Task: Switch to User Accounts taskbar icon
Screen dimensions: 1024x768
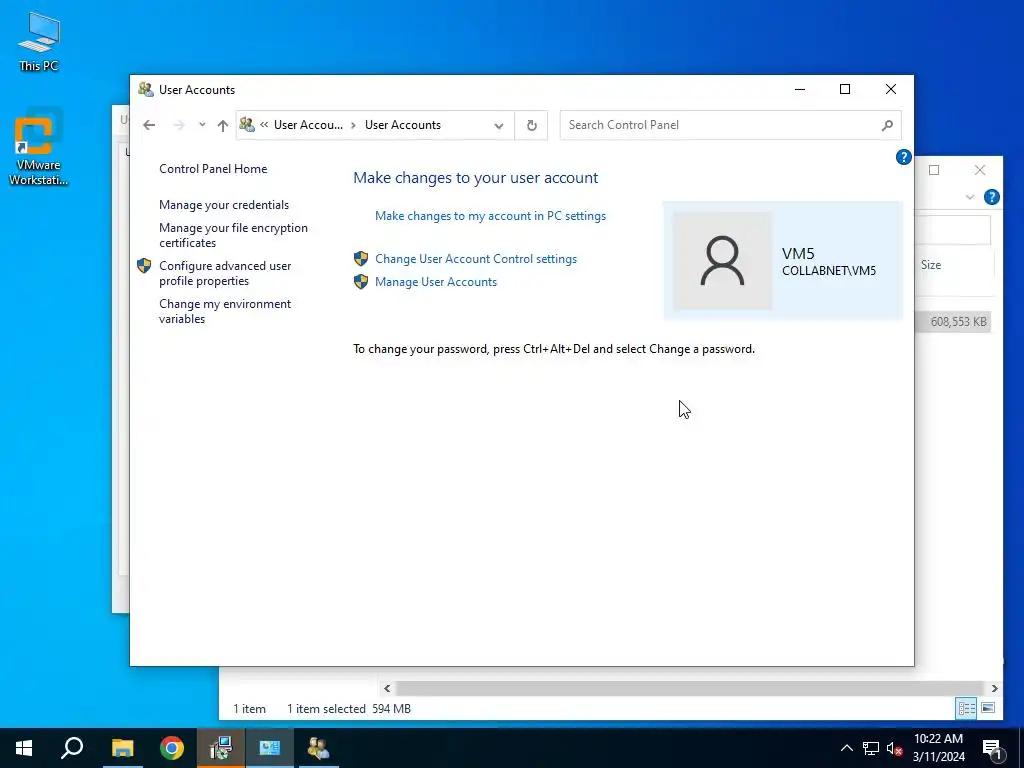Action: point(319,748)
